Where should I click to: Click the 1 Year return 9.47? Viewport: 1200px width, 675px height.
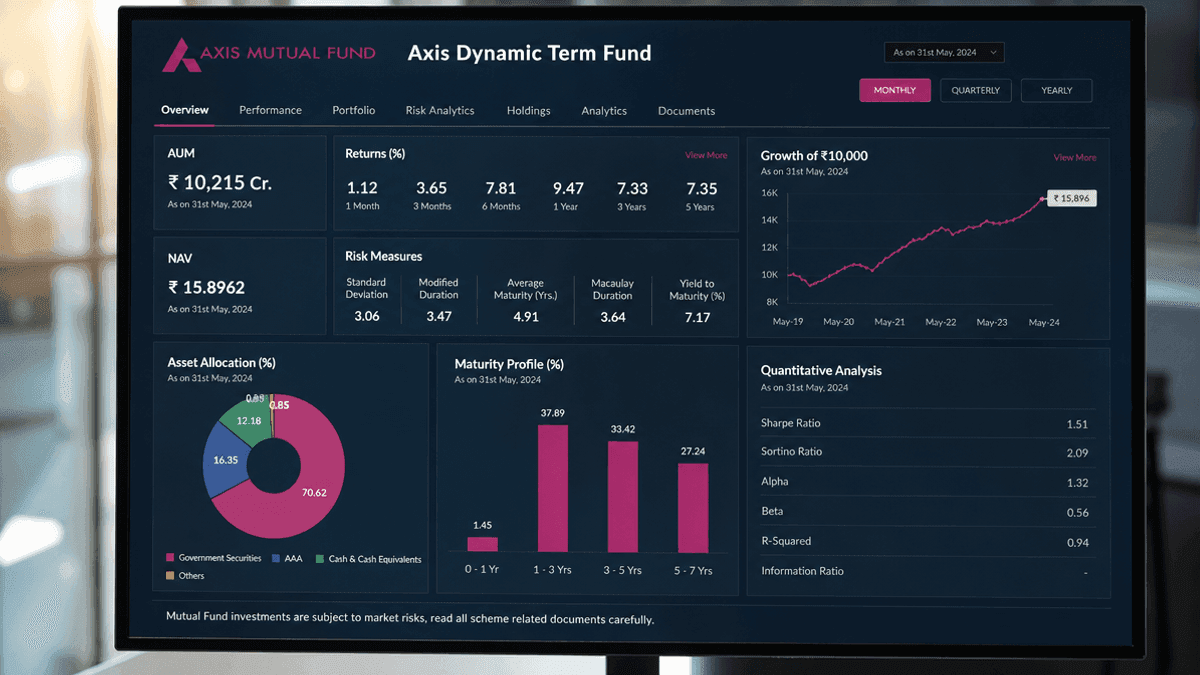(568, 188)
